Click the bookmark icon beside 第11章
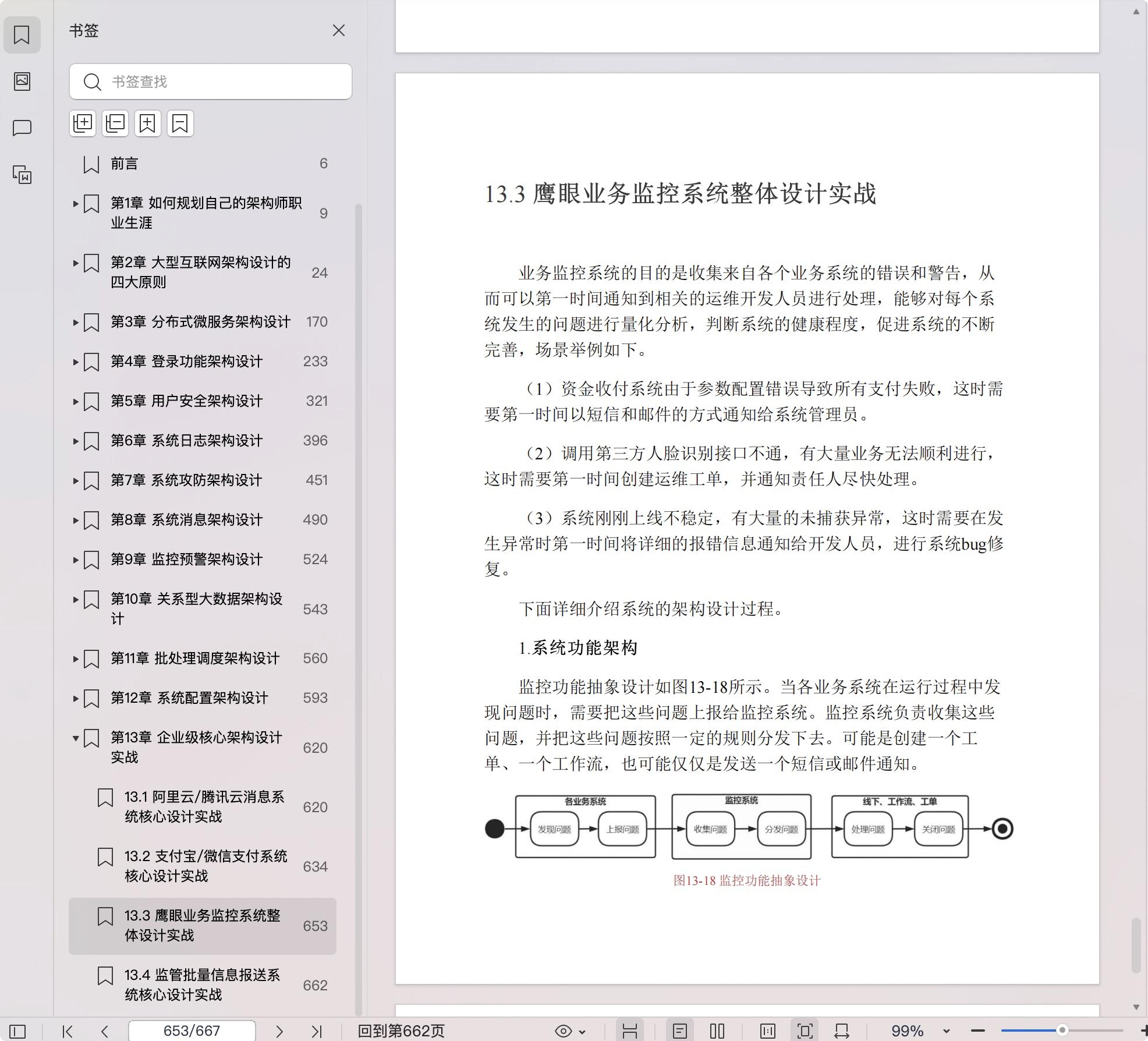Viewport: 1148px width, 1041px height. (x=91, y=659)
